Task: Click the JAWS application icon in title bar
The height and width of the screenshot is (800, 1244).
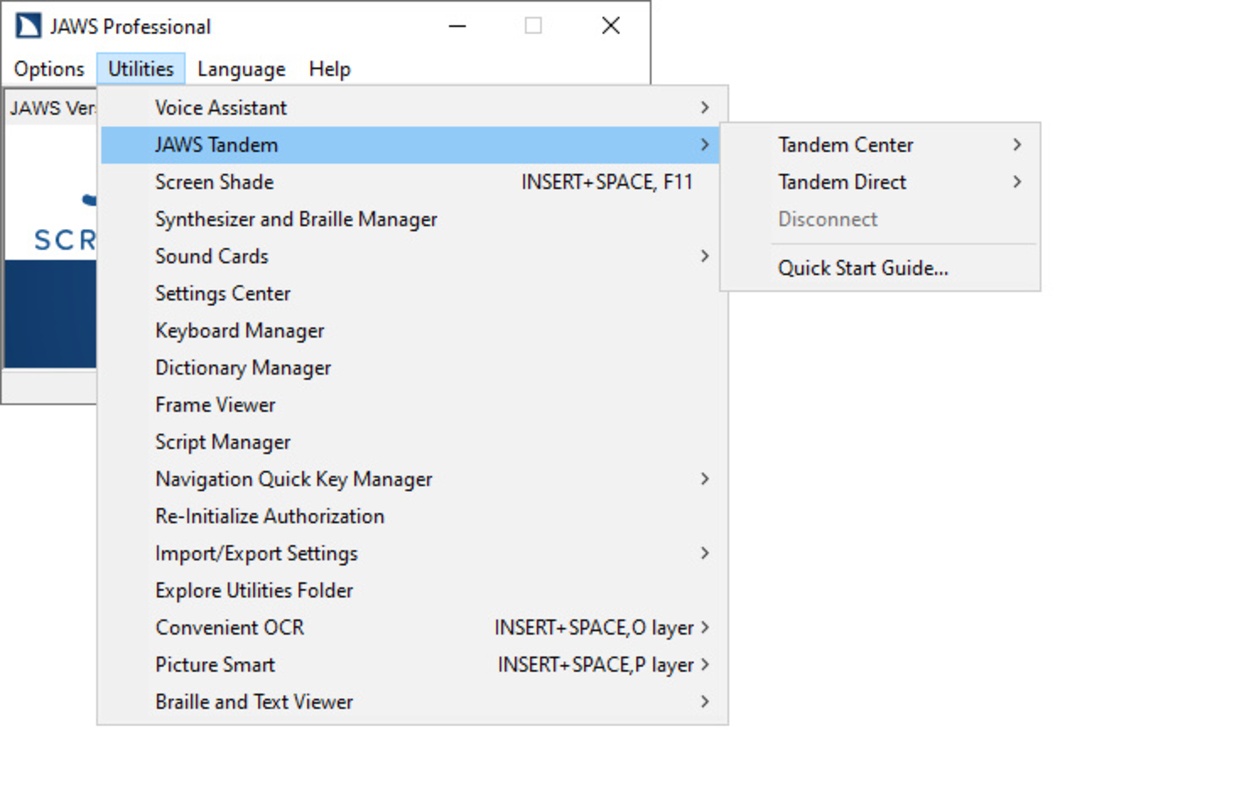Action: pos(28,26)
